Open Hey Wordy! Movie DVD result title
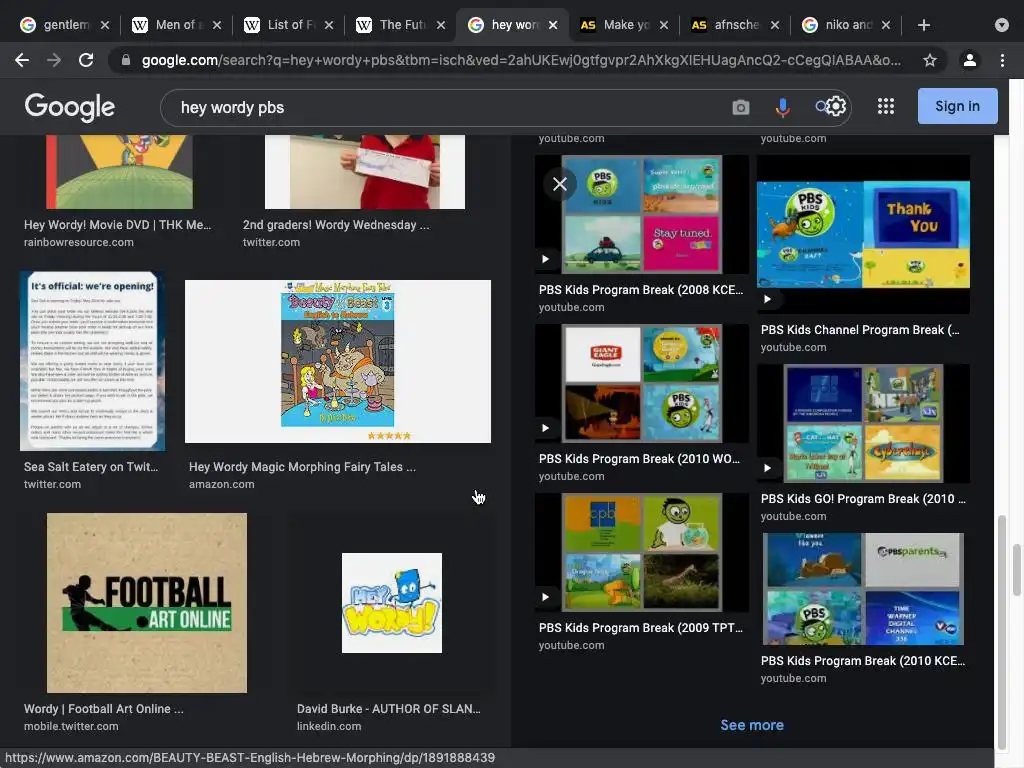The image size is (1024, 768). point(118,225)
